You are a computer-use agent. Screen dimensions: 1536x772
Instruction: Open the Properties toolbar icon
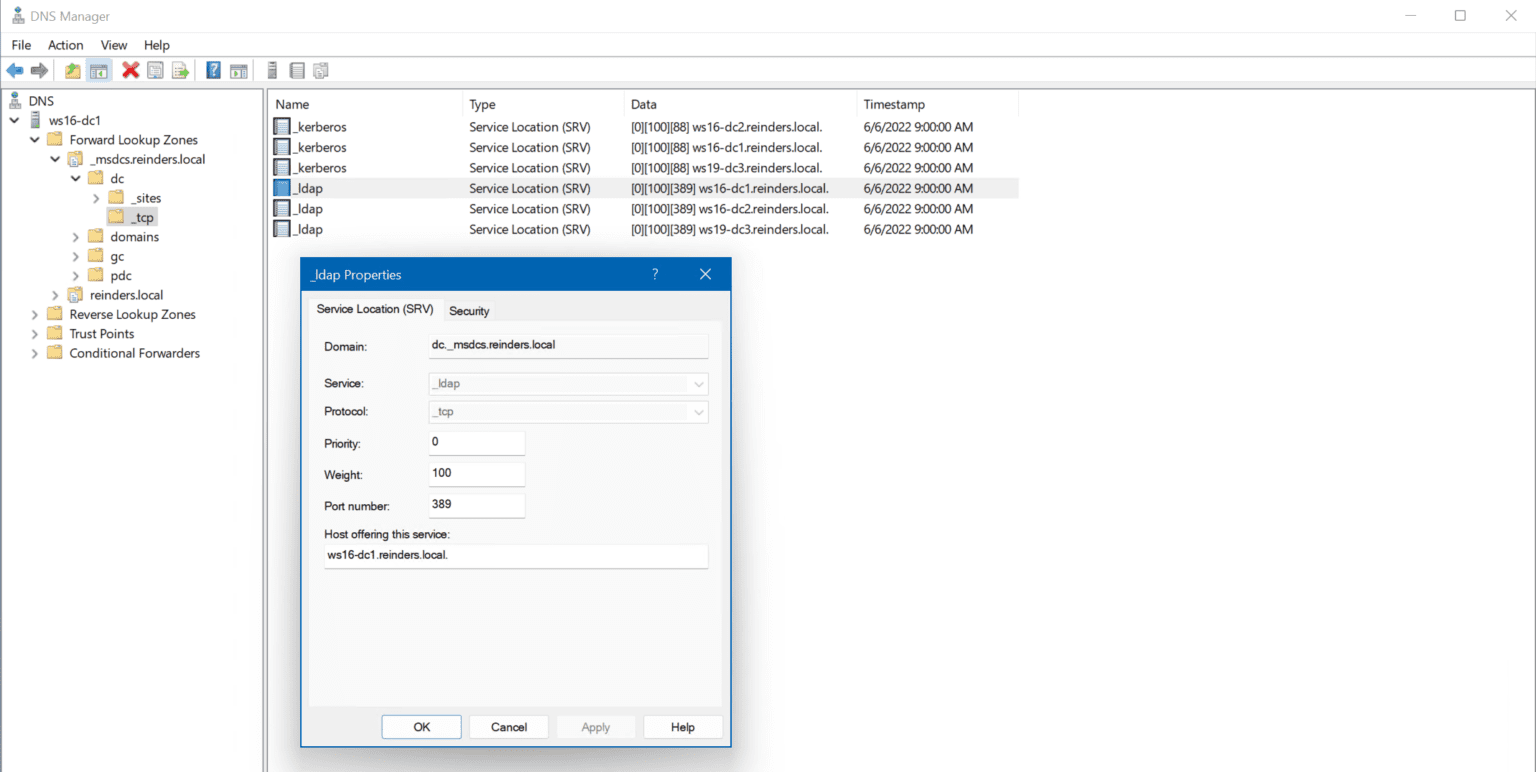point(154,69)
